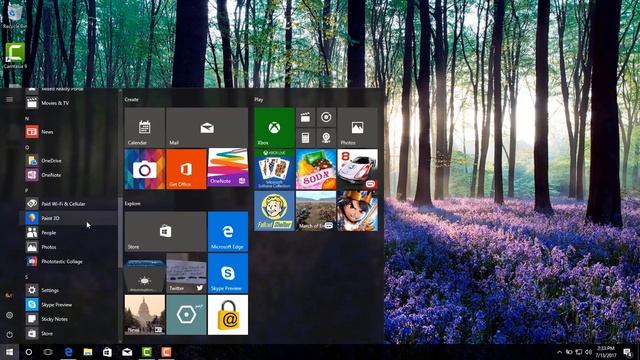Open the Twitter tile

186,273
